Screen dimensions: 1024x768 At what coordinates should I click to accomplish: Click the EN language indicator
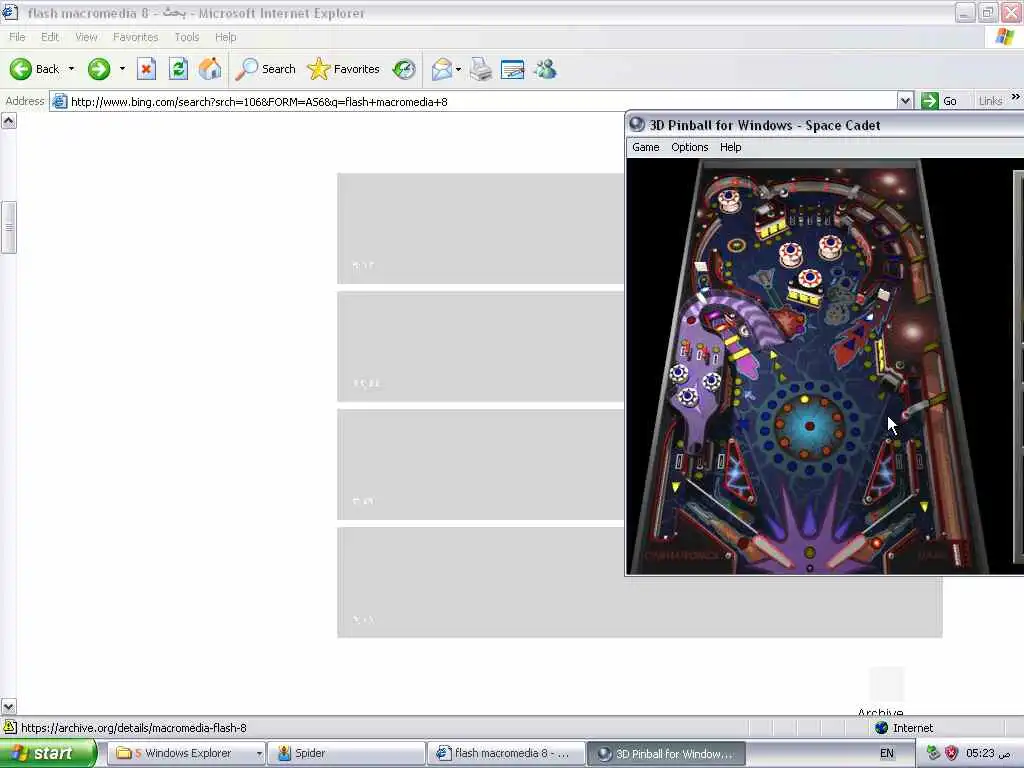(886, 754)
